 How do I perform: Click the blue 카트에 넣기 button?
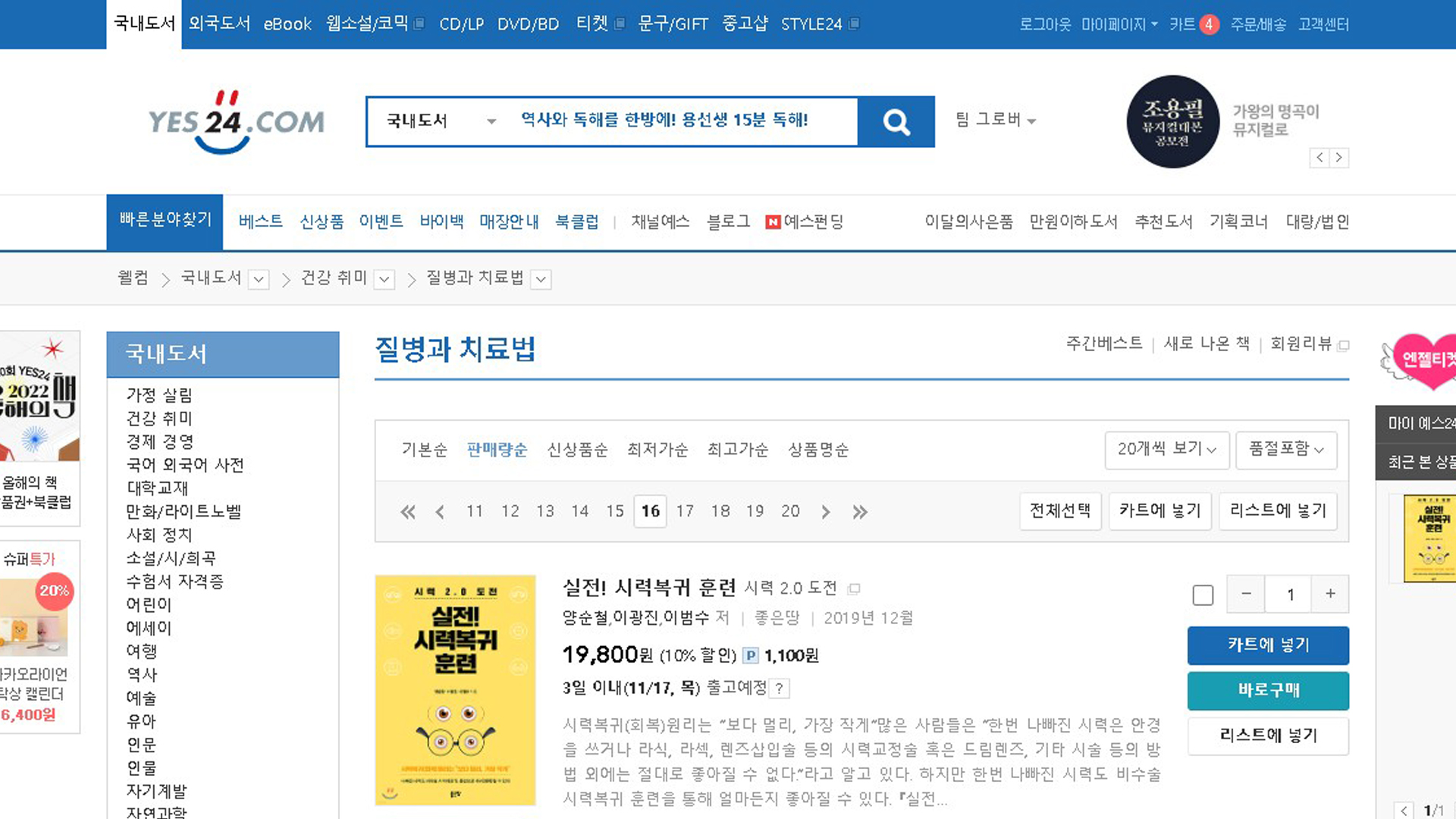tap(1268, 645)
